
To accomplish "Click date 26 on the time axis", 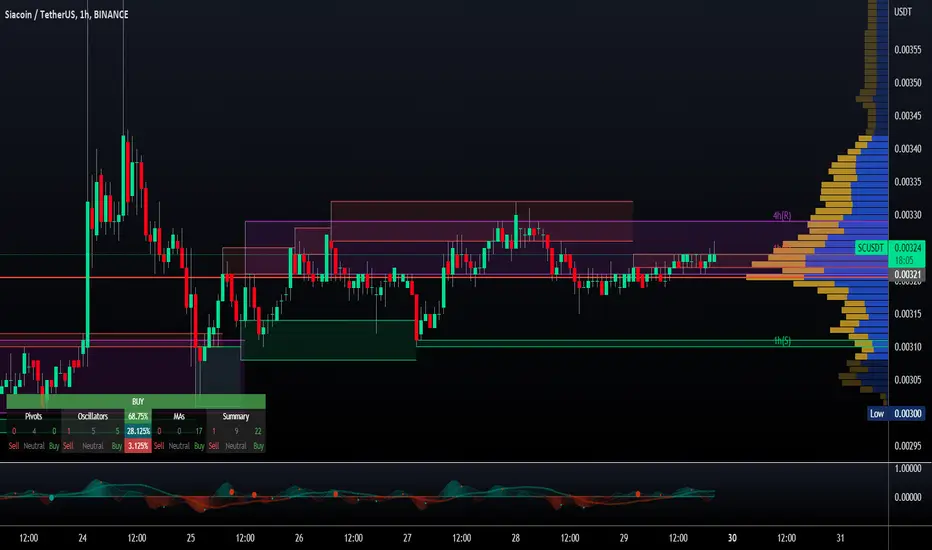I will [299, 538].
